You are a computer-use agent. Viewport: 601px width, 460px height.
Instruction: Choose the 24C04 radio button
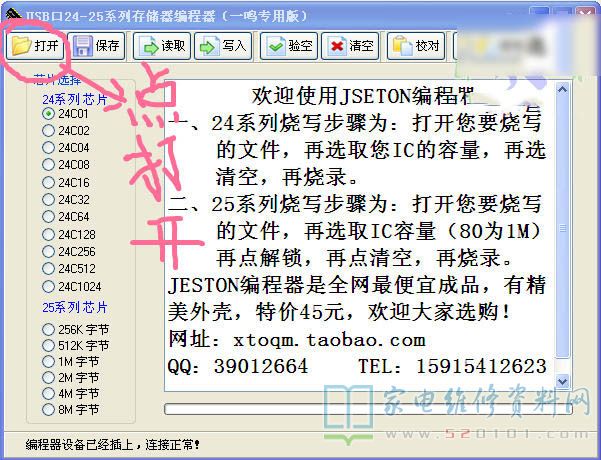point(48,148)
